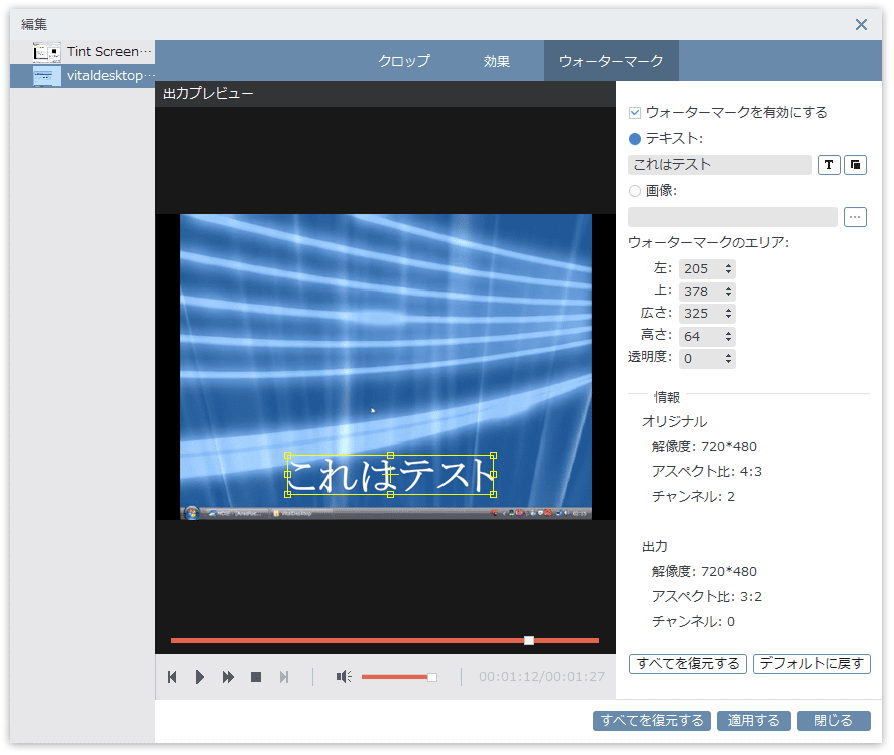Open the text color picker button
The height and width of the screenshot is (755, 894).
tap(855, 165)
